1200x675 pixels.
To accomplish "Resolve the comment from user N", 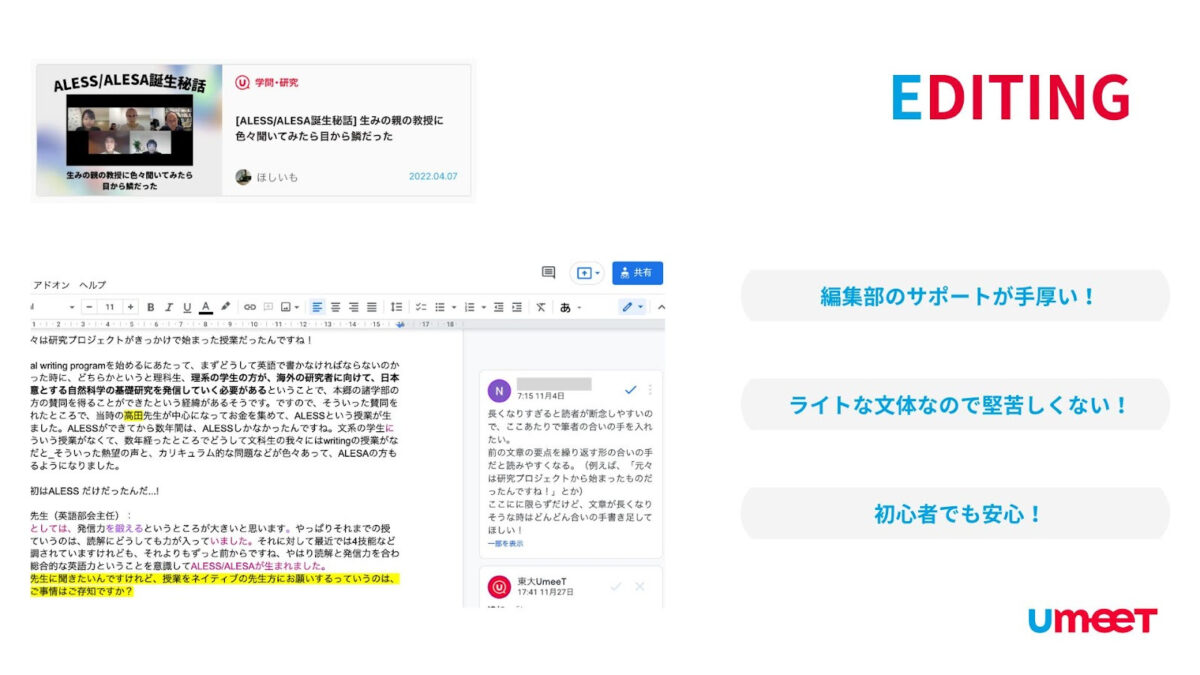I will point(629,389).
